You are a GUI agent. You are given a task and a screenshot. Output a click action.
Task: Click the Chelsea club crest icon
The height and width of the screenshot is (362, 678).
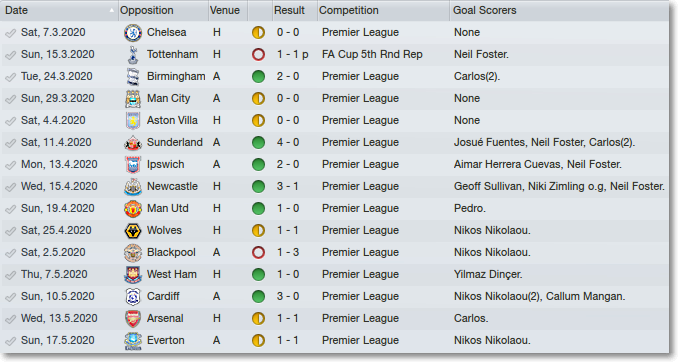pyautogui.click(x=133, y=33)
